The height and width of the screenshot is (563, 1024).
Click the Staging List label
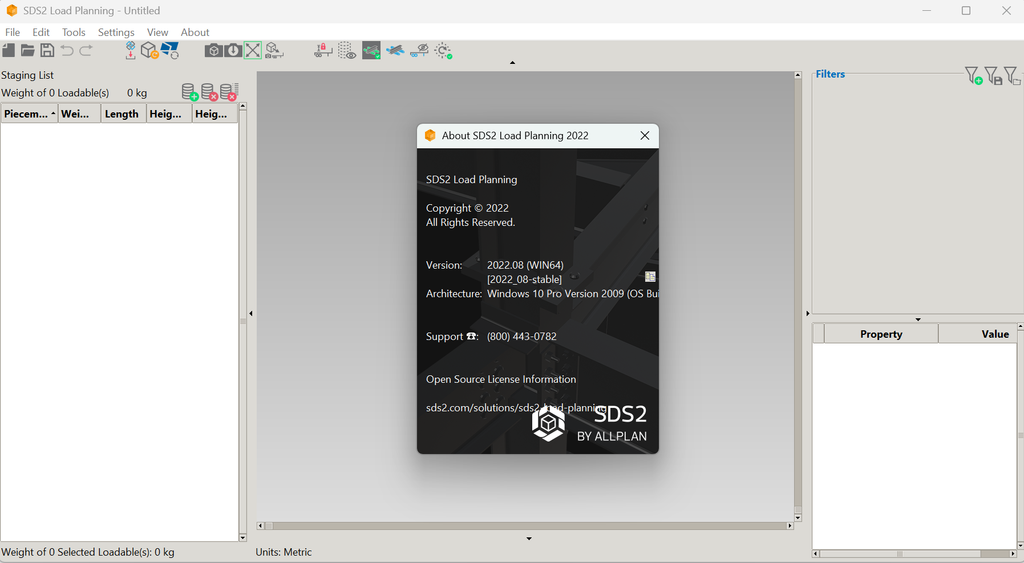tap(27, 75)
